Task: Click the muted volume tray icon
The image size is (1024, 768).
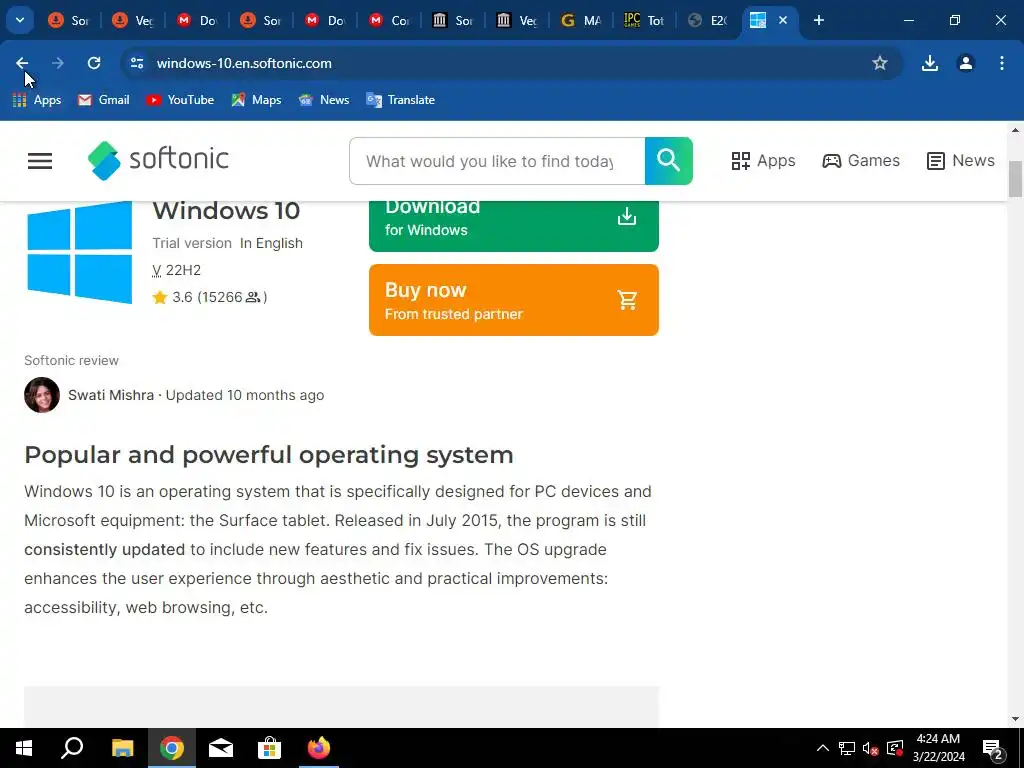Action: (x=870, y=748)
